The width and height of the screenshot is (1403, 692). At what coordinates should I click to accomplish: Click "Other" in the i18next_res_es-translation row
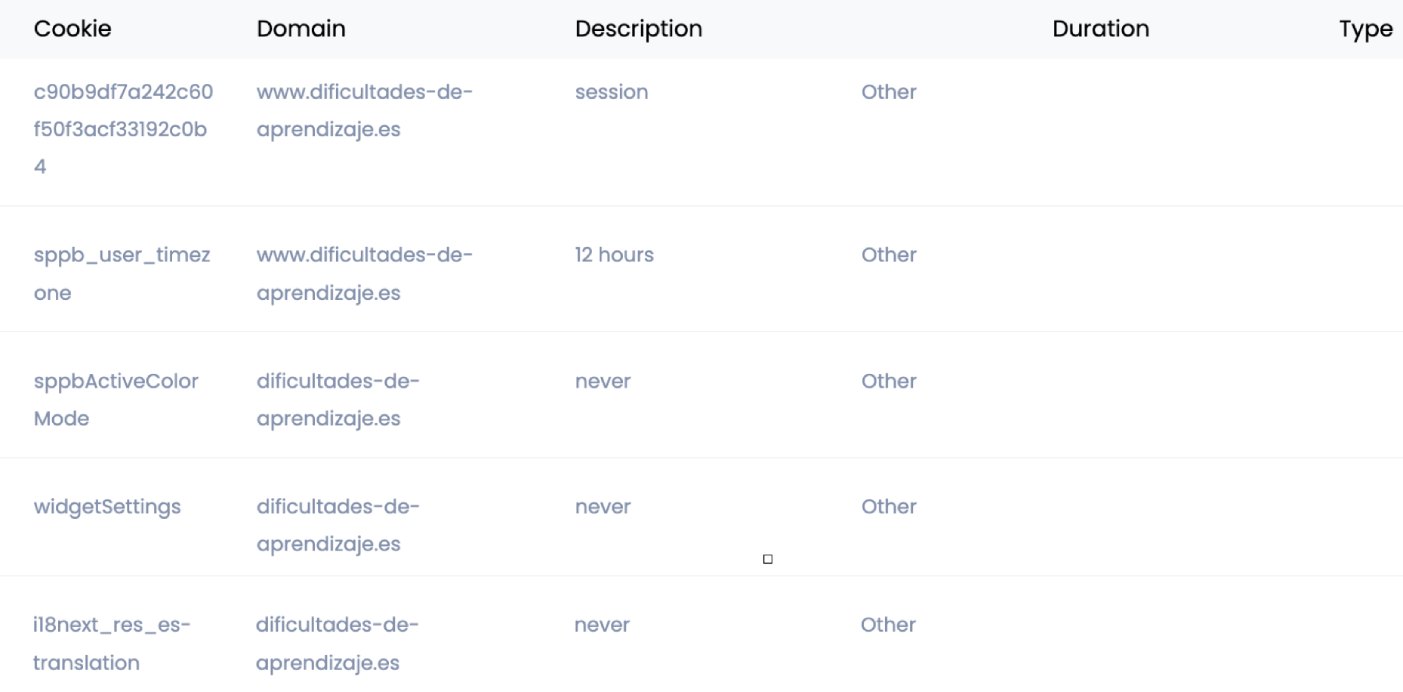pos(888,625)
